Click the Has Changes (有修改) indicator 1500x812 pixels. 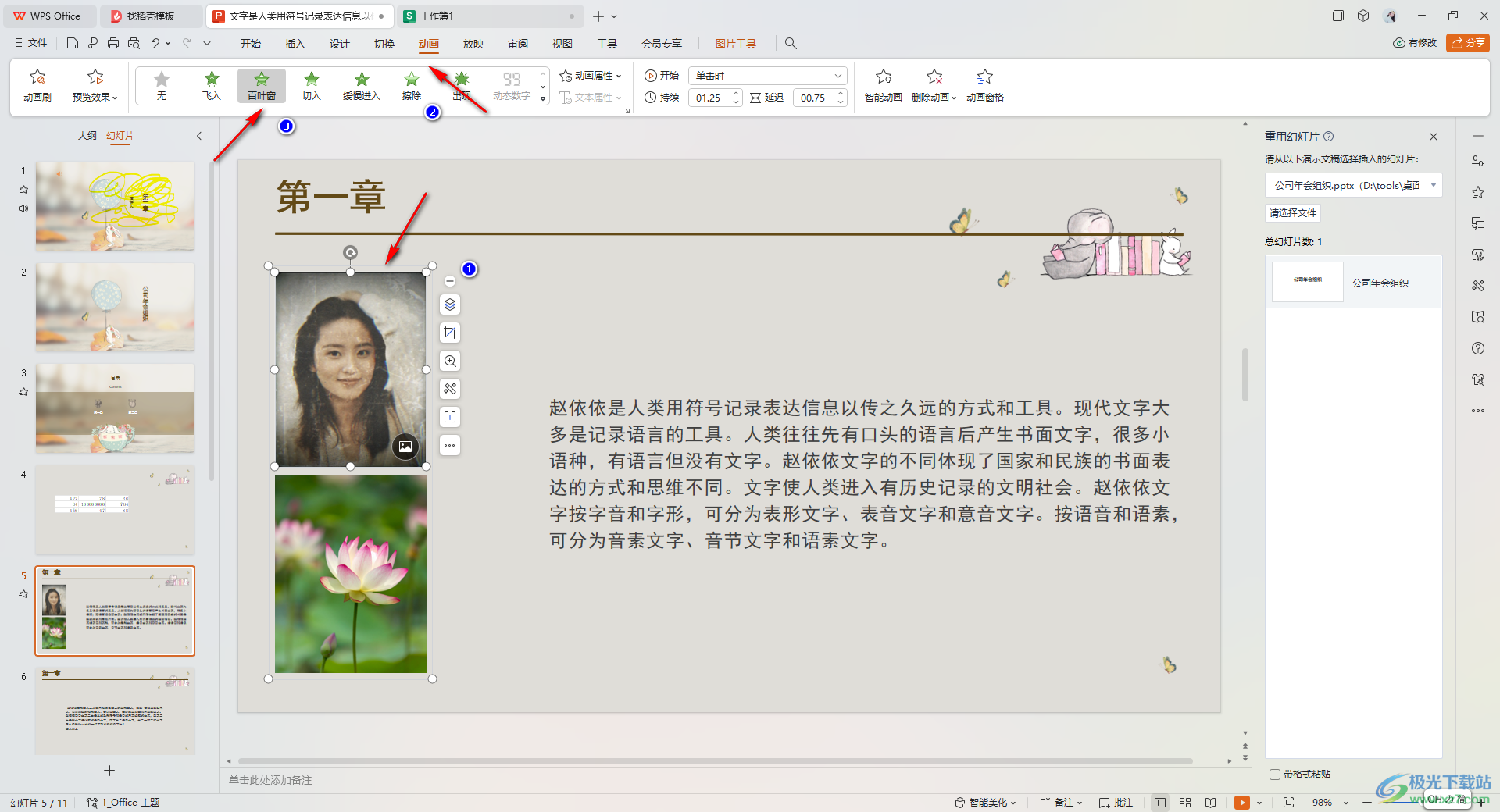(x=1415, y=43)
